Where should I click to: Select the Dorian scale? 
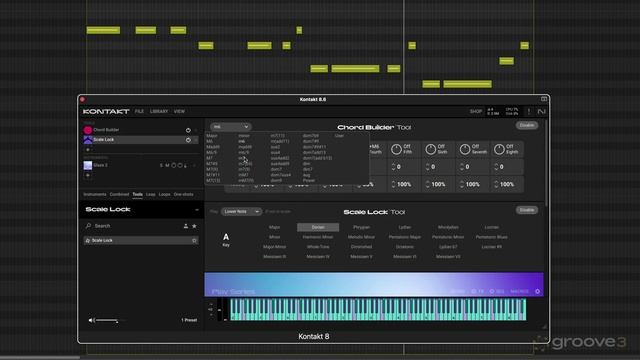(318, 227)
